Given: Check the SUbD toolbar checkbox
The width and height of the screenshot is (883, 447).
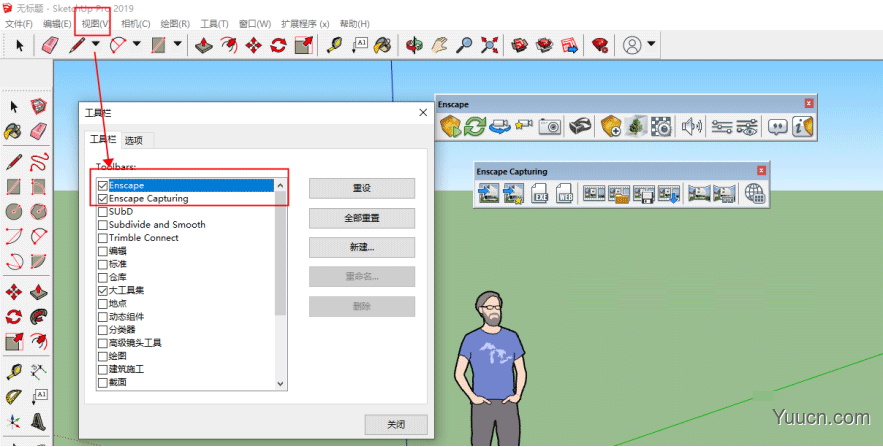Looking at the screenshot, I should pos(102,212).
